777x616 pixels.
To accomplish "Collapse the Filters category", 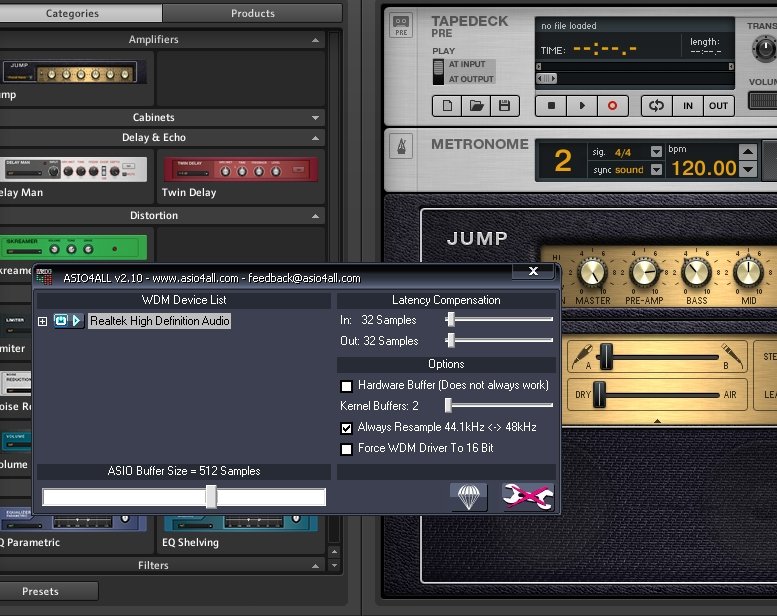I will click(x=315, y=566).
